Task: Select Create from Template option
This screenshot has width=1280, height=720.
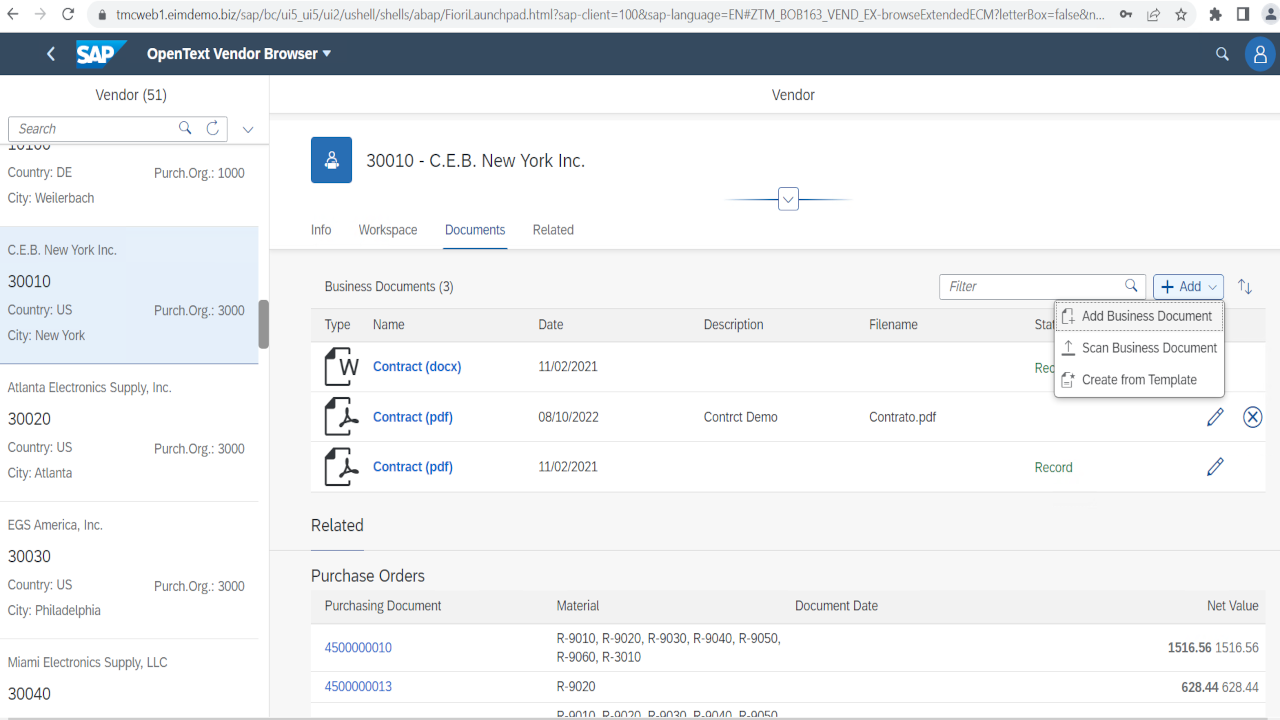Action: coord(1138,380)
